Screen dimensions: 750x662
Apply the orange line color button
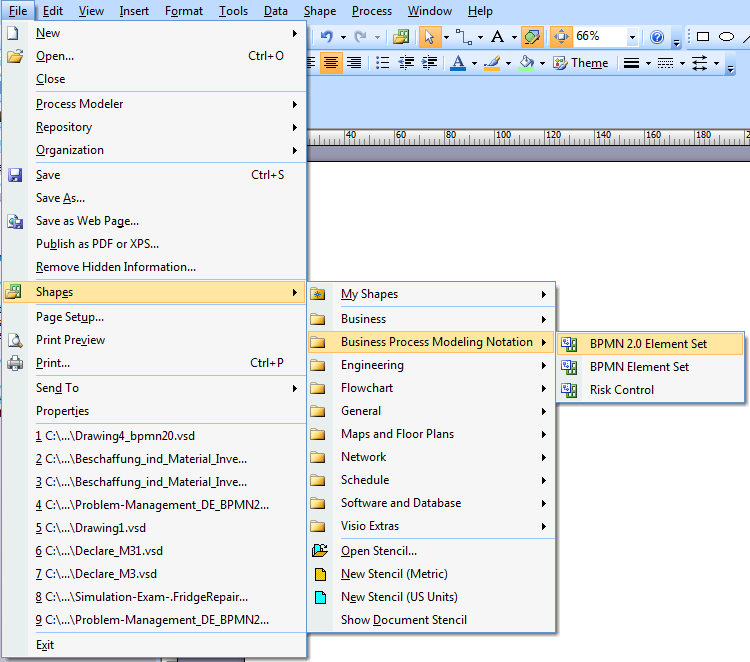(x=492, y=63)
